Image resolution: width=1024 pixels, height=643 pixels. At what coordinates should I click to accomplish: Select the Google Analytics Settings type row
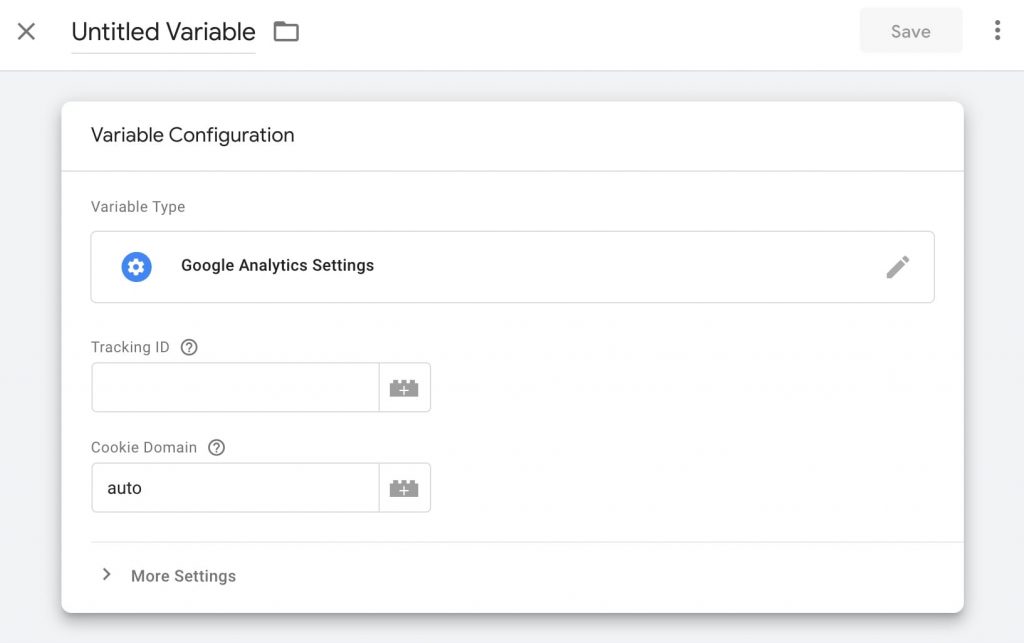276,266
